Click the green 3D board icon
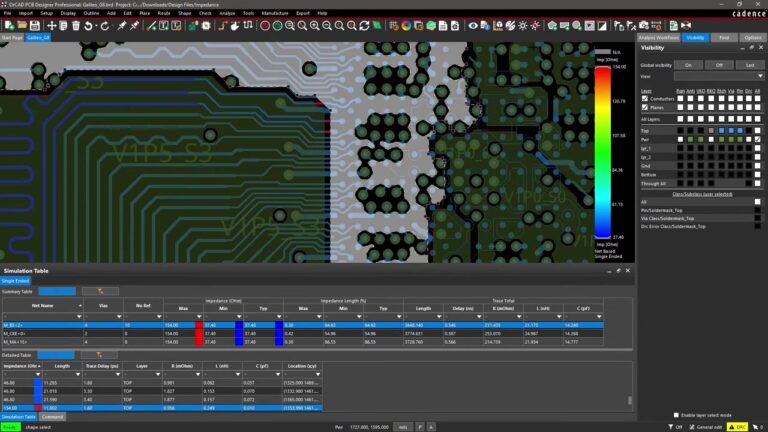Screen dimensions: 768x432 431,25
